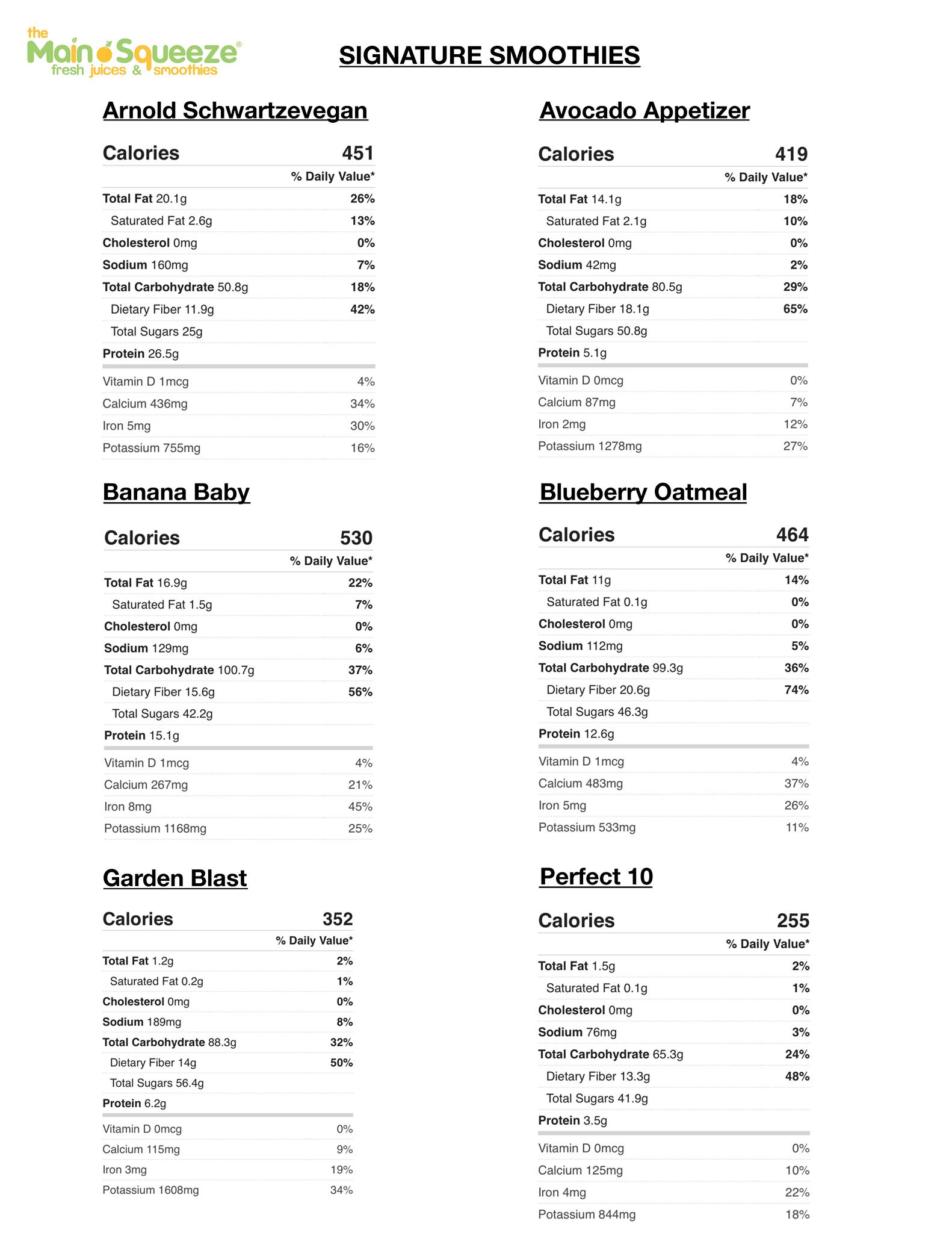Click Arnold Schwartzevegan's 451 calorie value
Viewport: 952px width, 1233px height.
pyautogui.click(x=358, y=154)
